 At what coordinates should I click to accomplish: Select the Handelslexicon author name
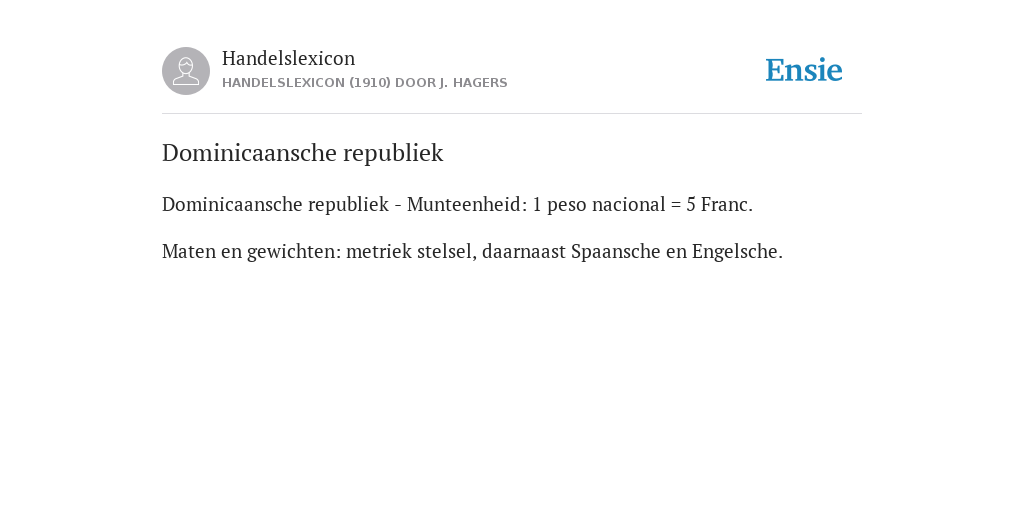(289, 58)
